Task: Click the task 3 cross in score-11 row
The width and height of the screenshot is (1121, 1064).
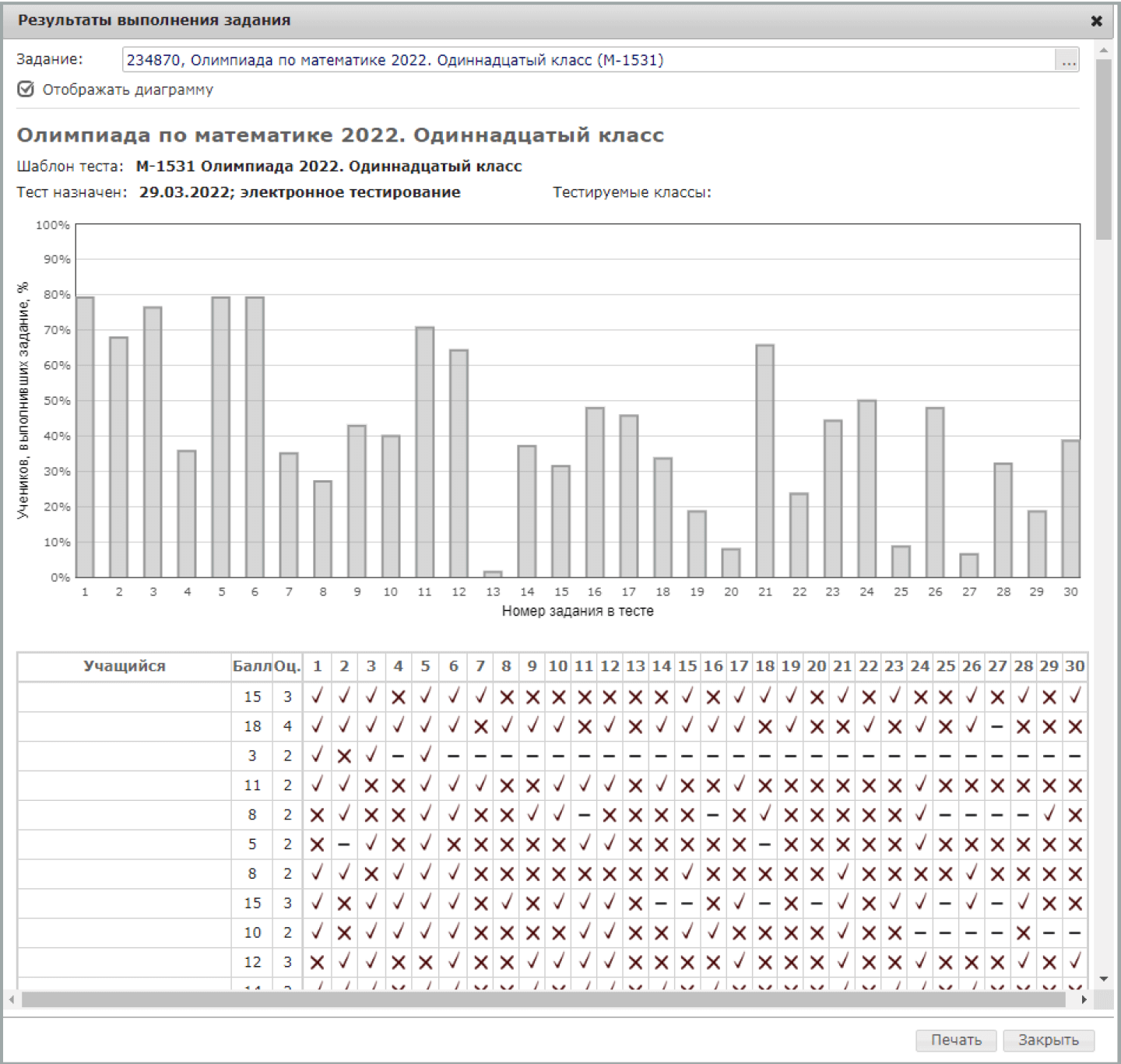Action: click(371, 785)
